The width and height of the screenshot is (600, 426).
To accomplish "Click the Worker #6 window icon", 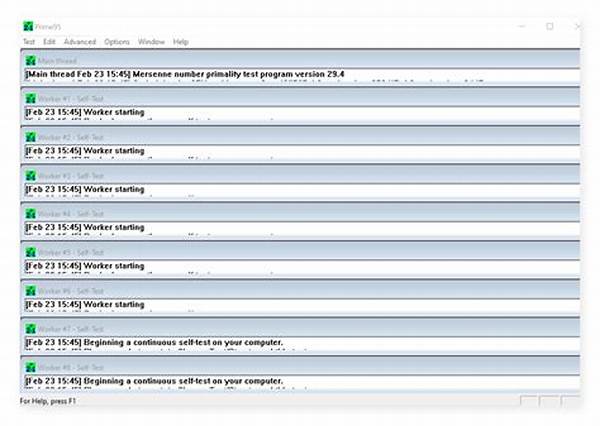I will 31,291.
